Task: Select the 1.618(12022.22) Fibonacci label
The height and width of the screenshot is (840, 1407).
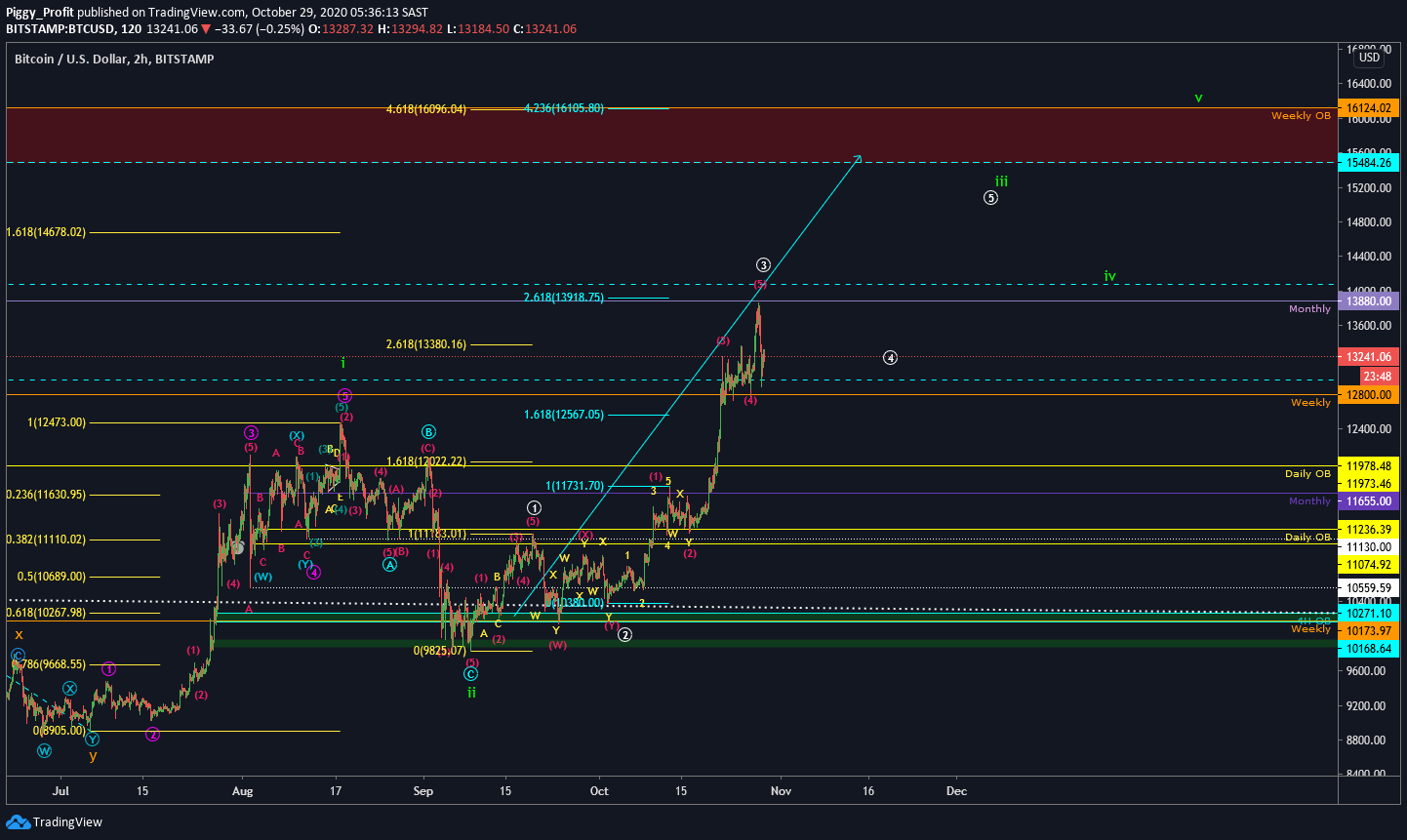Action: click(426, 461)
